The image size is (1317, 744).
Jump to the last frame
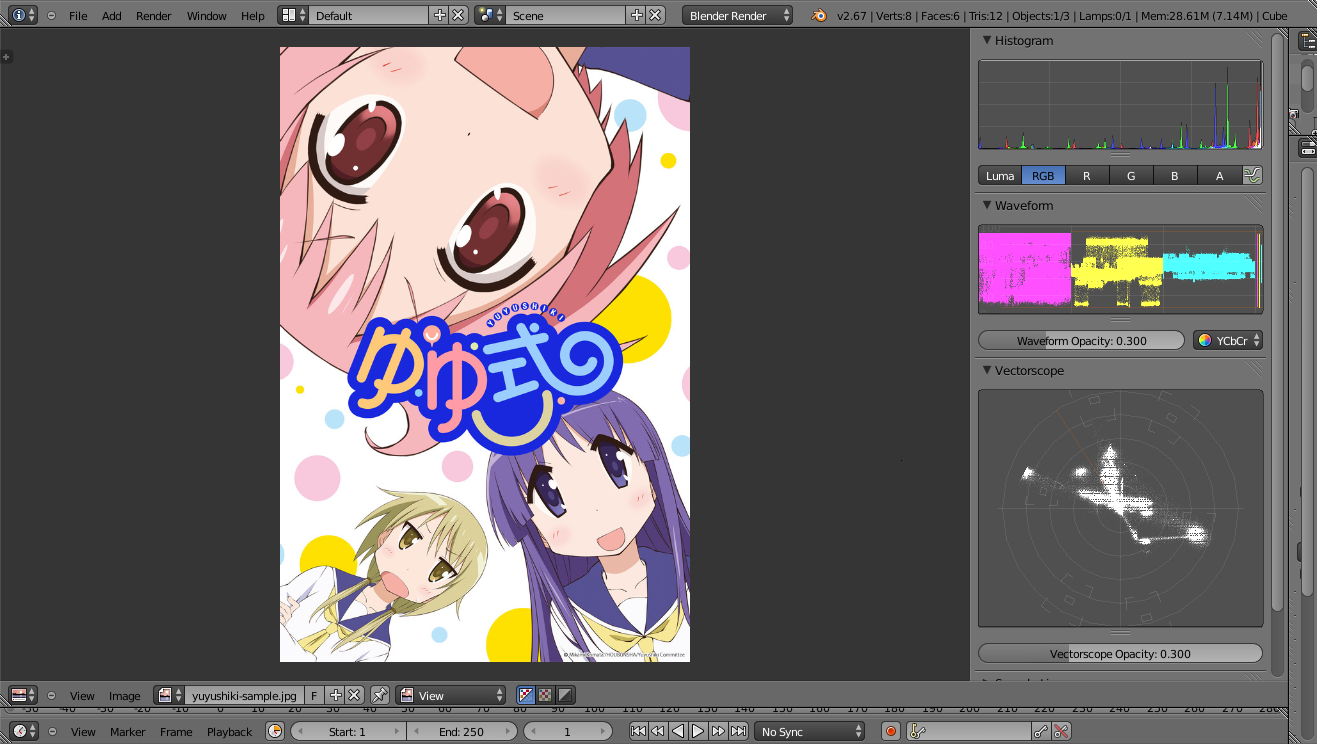(738, 731)
